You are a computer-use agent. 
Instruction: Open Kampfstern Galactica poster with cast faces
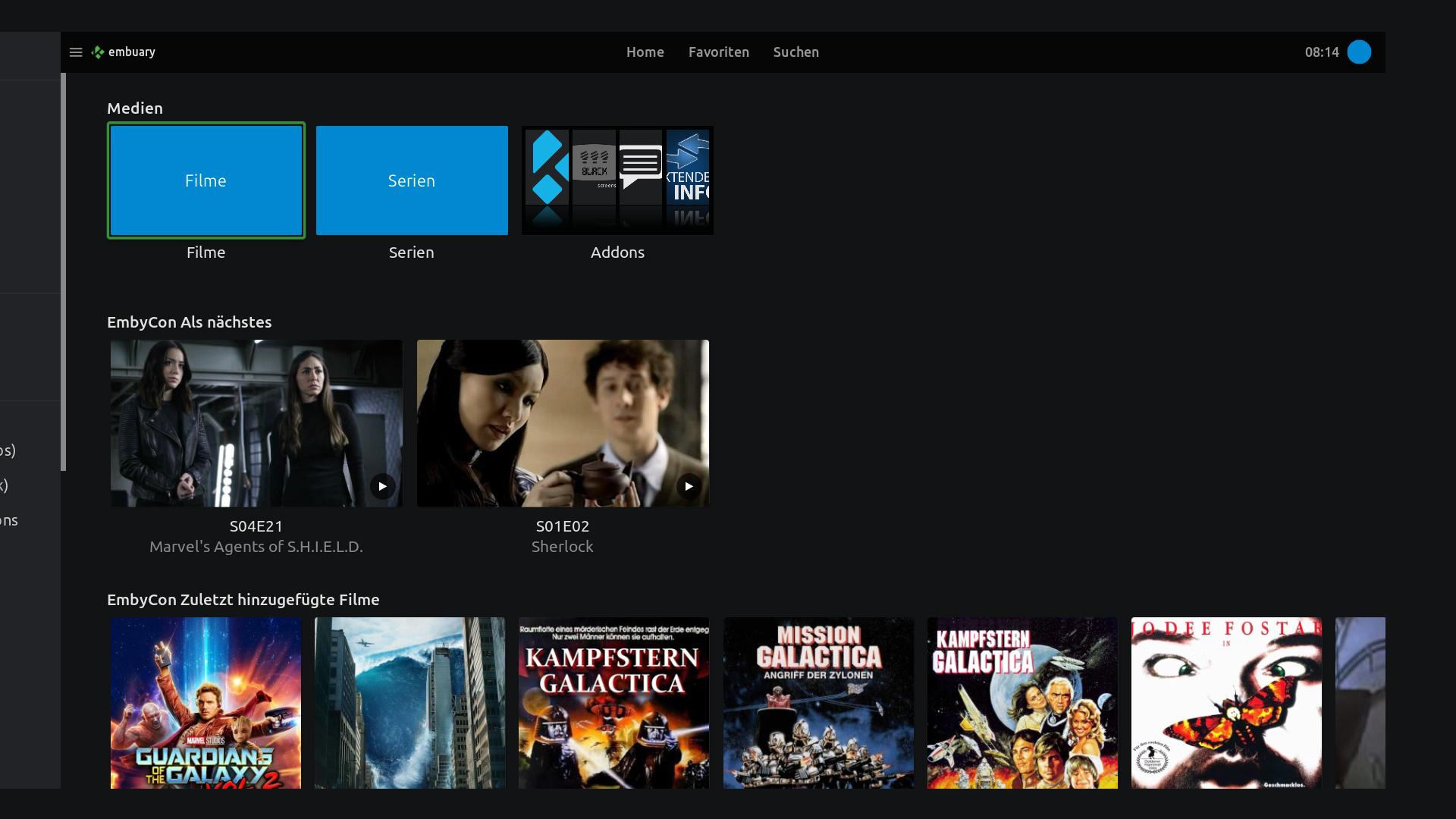pos(1022,703)
